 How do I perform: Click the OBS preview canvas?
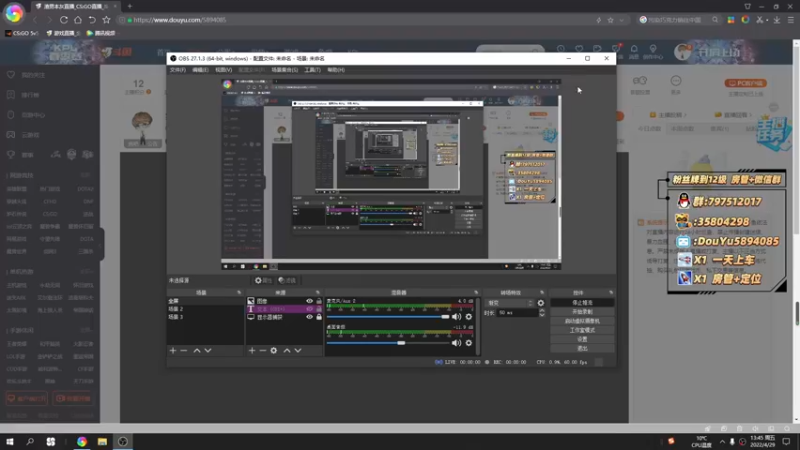click(x=391, y=174)
